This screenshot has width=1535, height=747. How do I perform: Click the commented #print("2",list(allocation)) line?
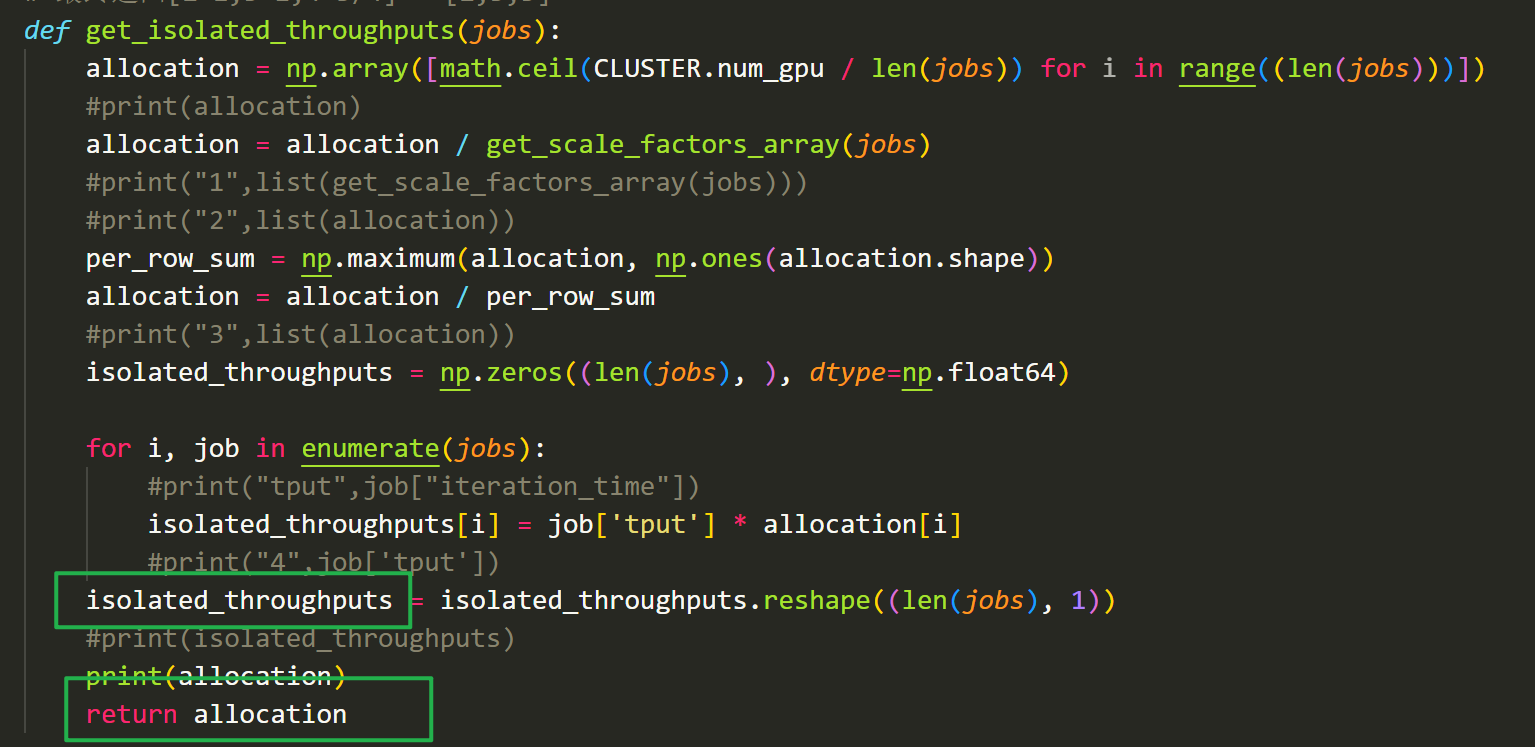tap(300, 219)
